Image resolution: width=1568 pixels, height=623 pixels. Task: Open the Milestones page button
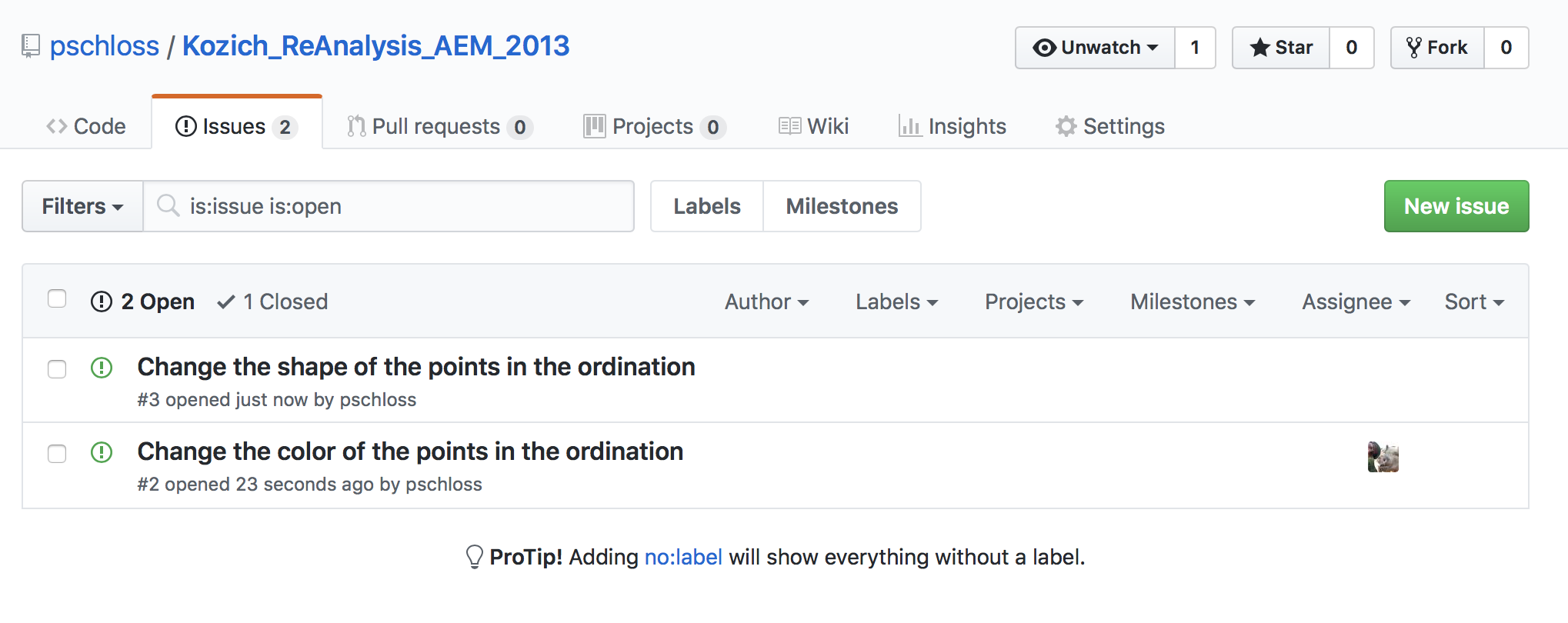[842, 206]
